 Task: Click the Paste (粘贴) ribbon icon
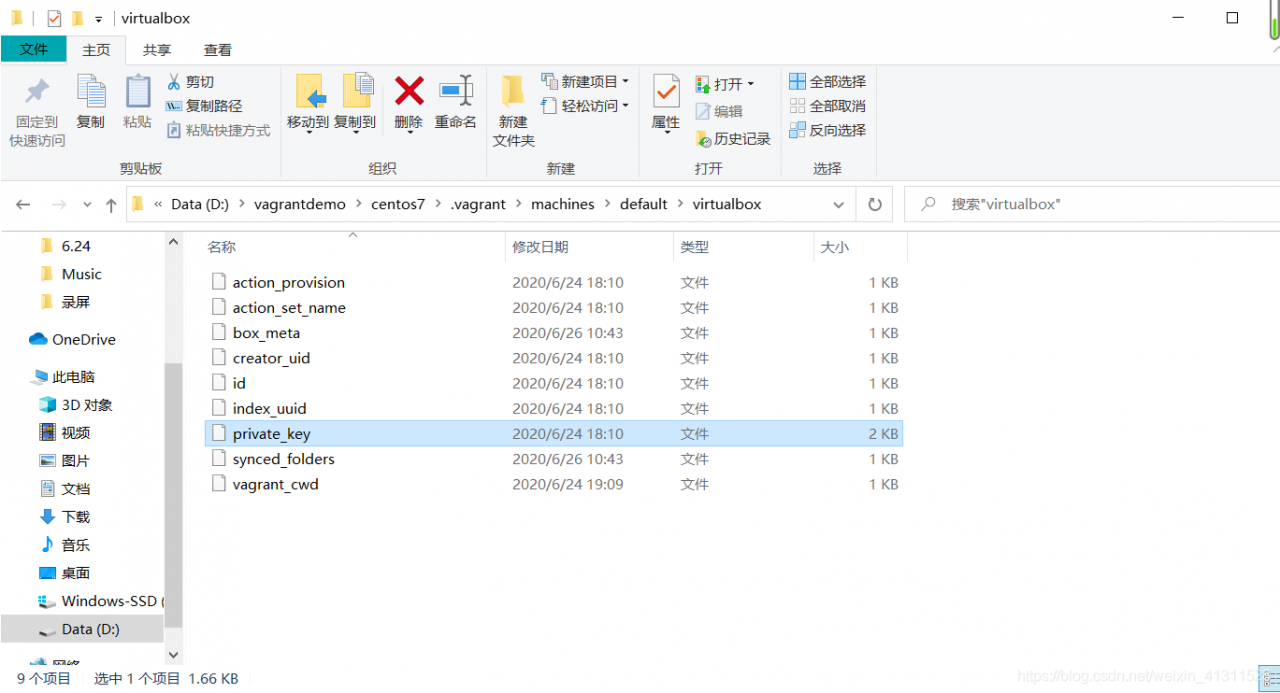click(x=137, y=92)
